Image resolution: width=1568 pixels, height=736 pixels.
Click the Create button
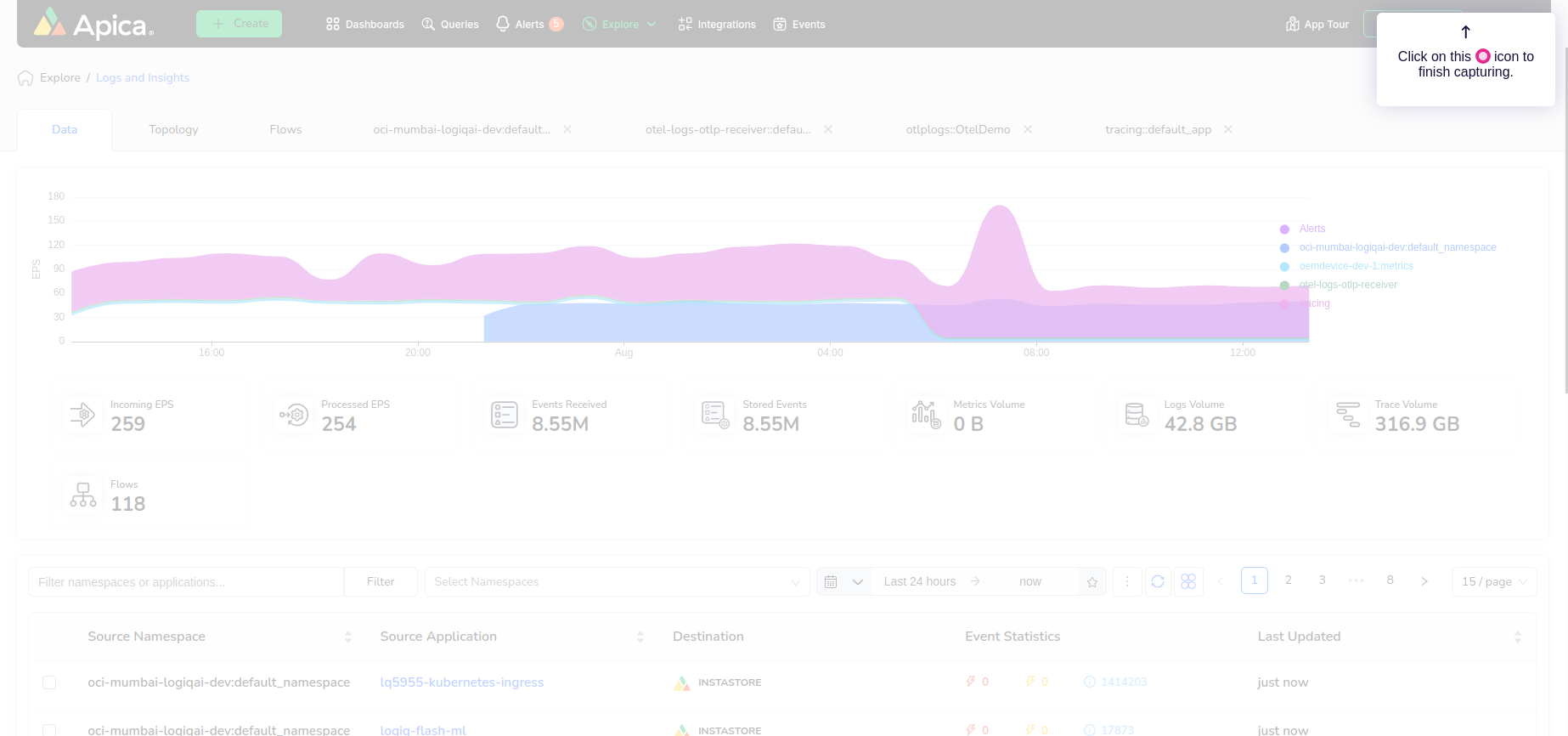click(x=239, y=24)
